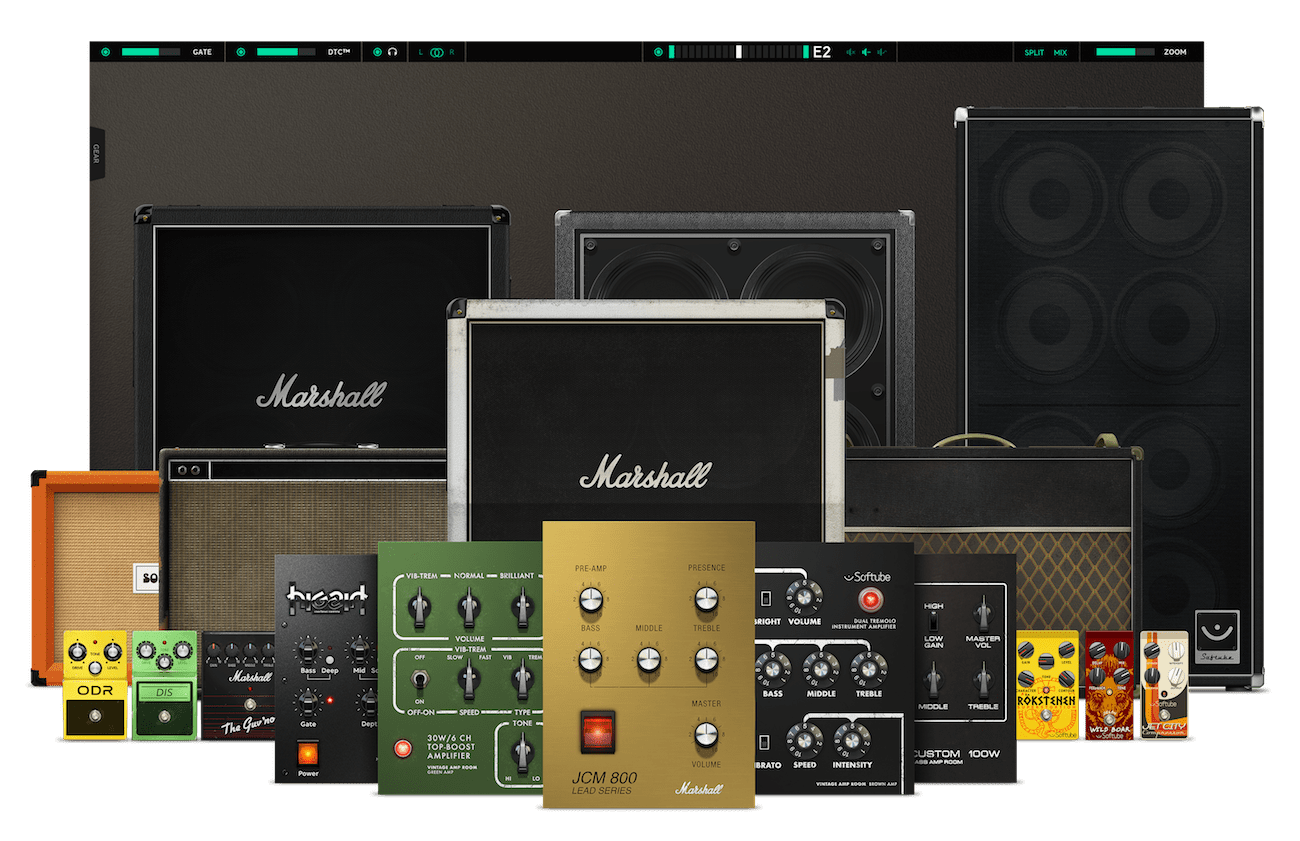This screenshot has width=1300, height=841.
Task: Stomp the DIS pedal footswitch
Action: 164,716
